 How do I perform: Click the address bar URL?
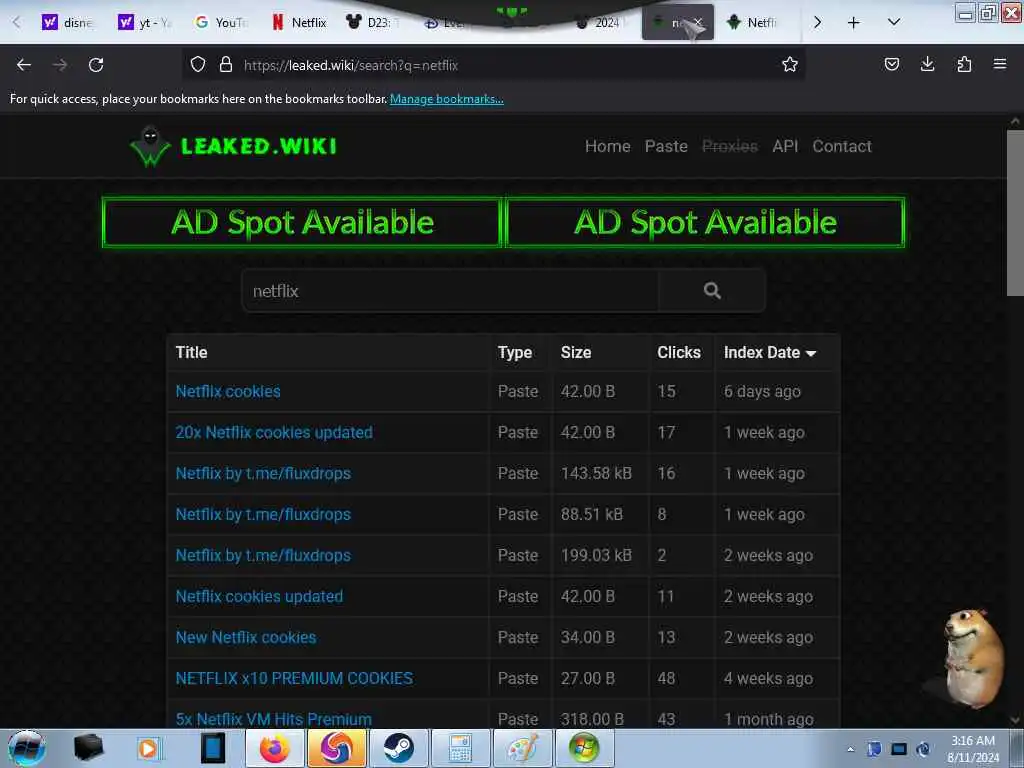[351, 65]
